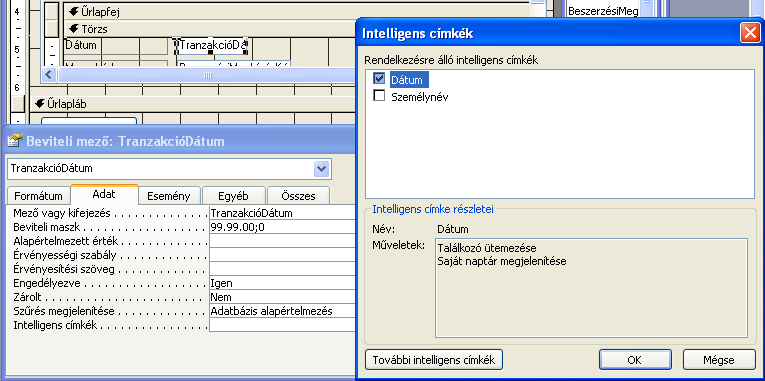This screenshot has width=765, height=381.
Task: Open the Egyéb tab
Action: coord(234,196)
